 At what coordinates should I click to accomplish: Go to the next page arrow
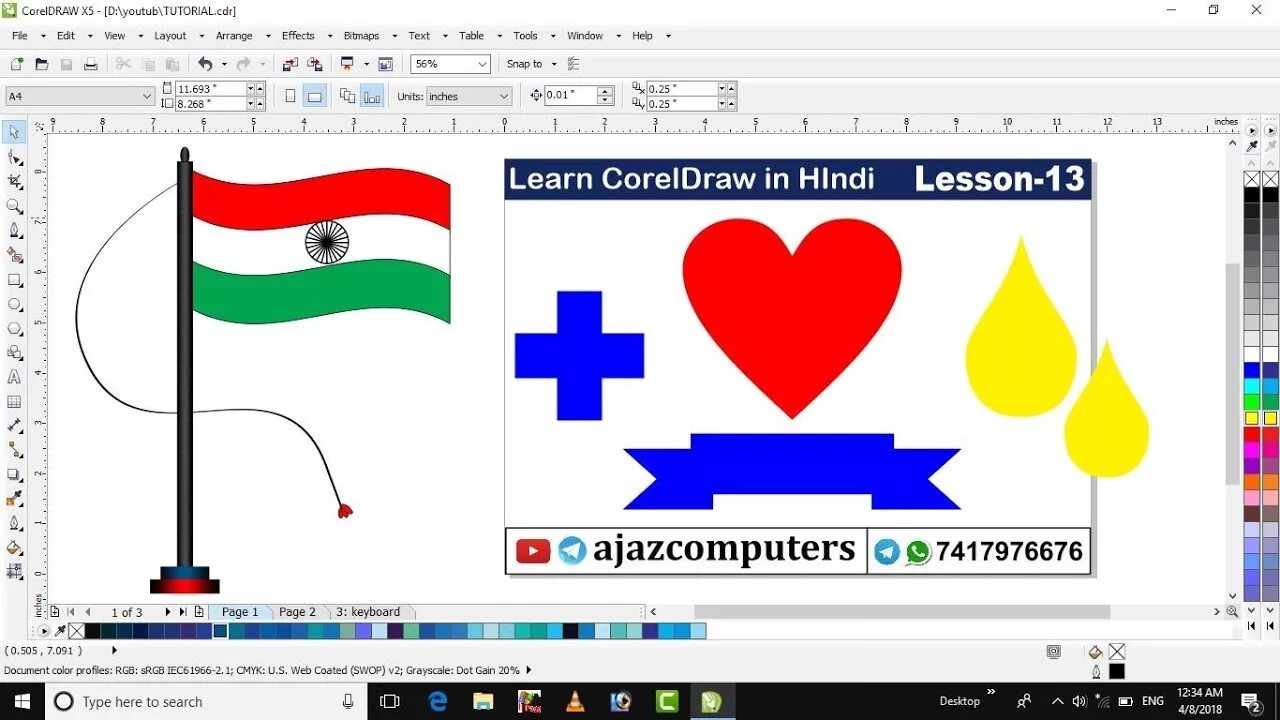pos(167,612)
